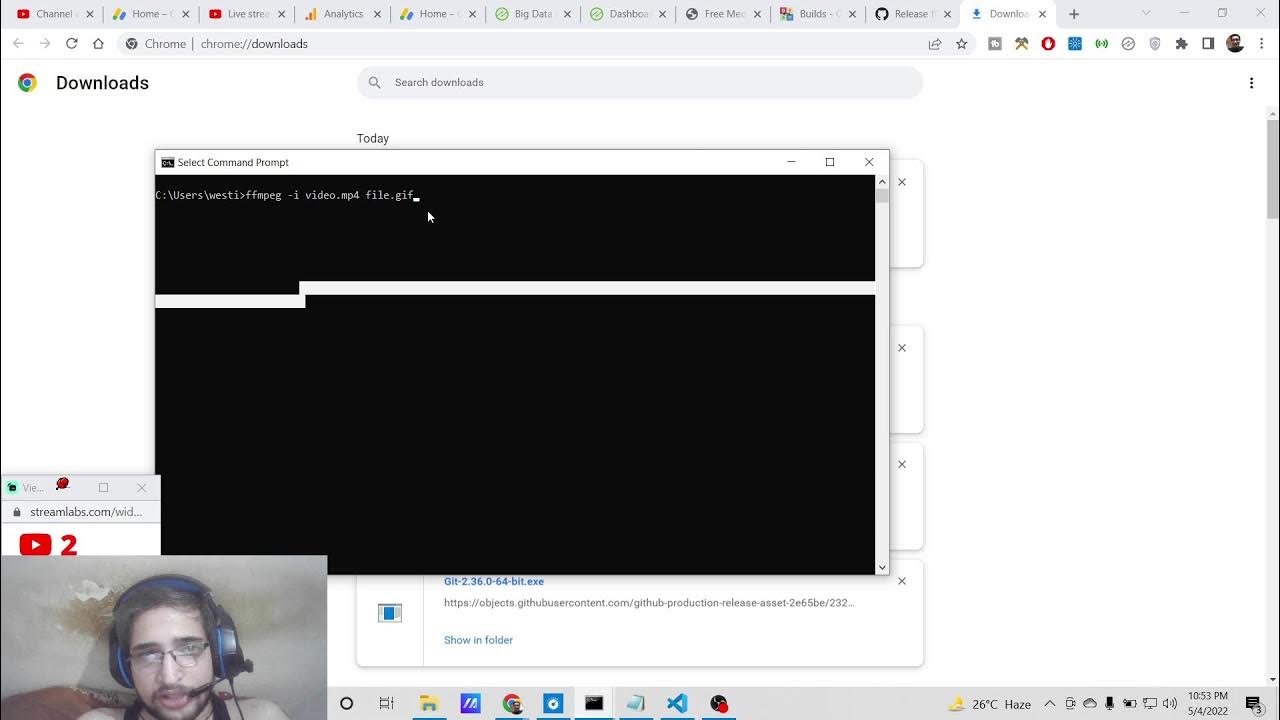Reload the Chrome downloads page
The image size is (1280, 720).
point(71,44)
